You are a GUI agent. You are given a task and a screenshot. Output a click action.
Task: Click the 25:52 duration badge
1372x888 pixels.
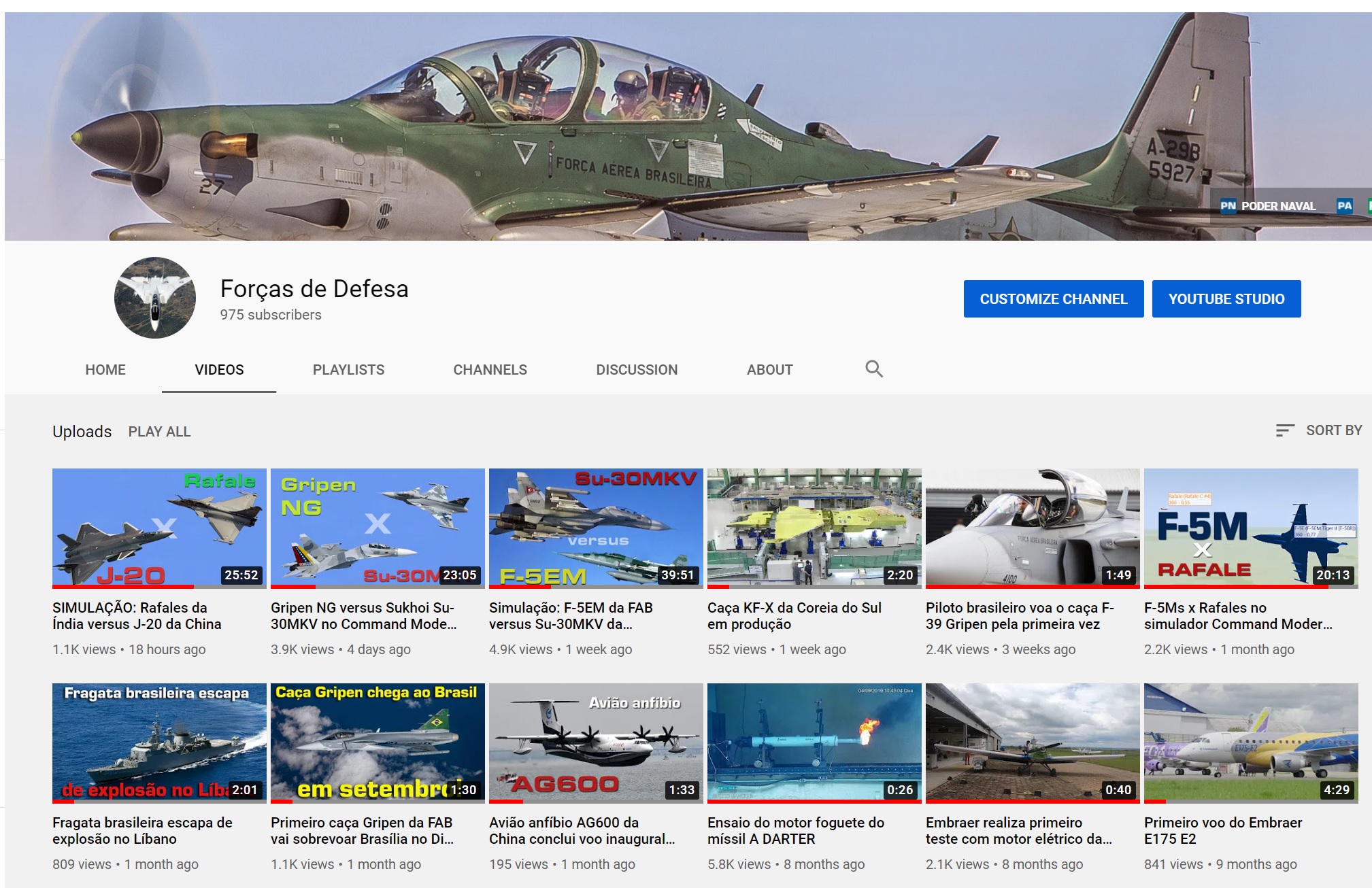click(x=241, y=575)
